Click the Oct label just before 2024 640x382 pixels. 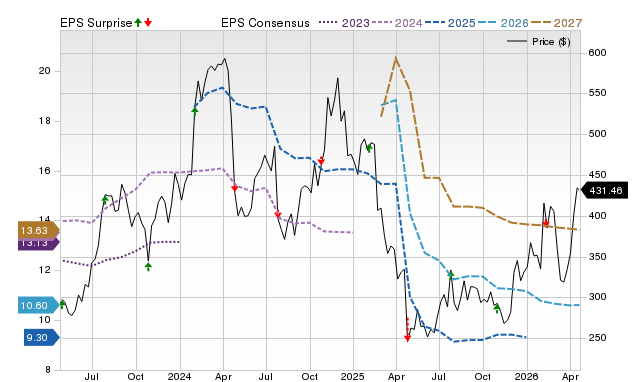[136, 376]
